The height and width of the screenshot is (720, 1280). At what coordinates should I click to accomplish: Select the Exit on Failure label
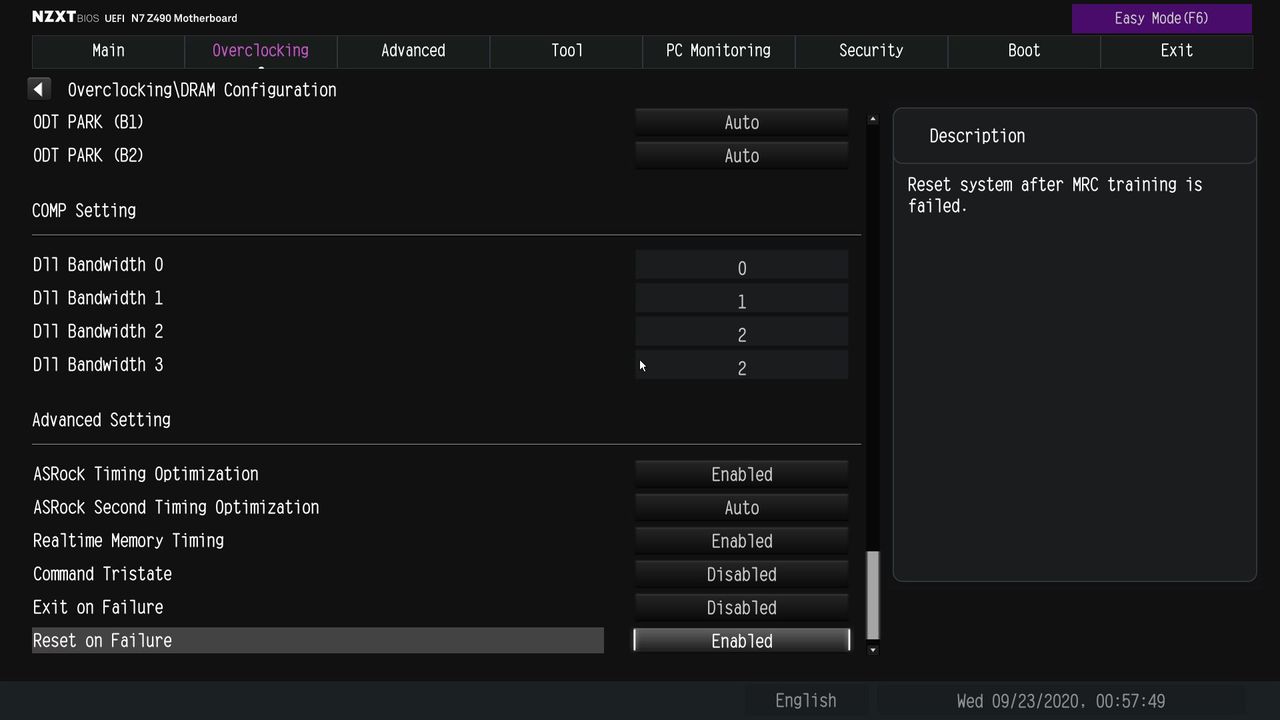[x=98, y=607]
